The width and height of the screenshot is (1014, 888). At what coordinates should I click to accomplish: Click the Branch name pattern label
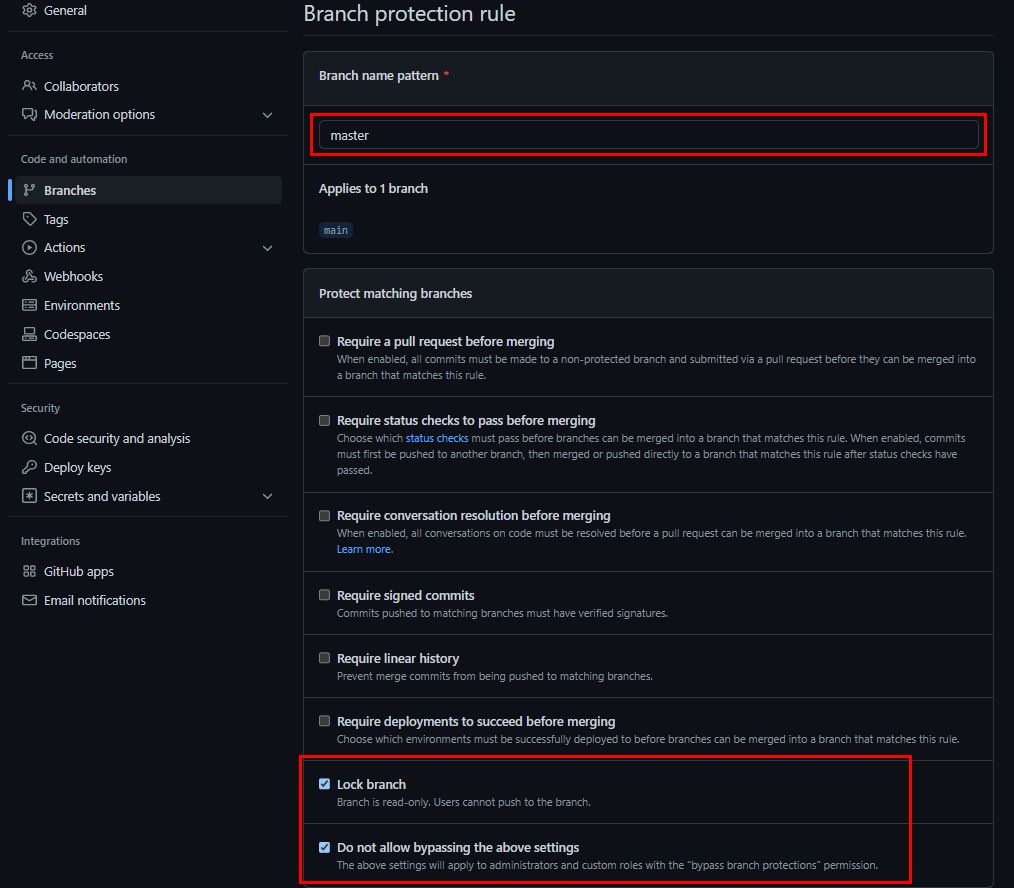[379, 76]
